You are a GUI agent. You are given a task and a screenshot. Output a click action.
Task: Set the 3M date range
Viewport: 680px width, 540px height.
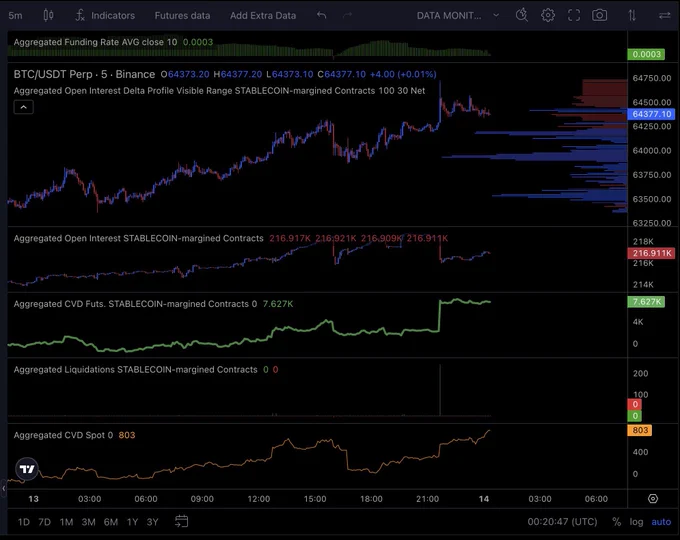[x=88, y=522]
